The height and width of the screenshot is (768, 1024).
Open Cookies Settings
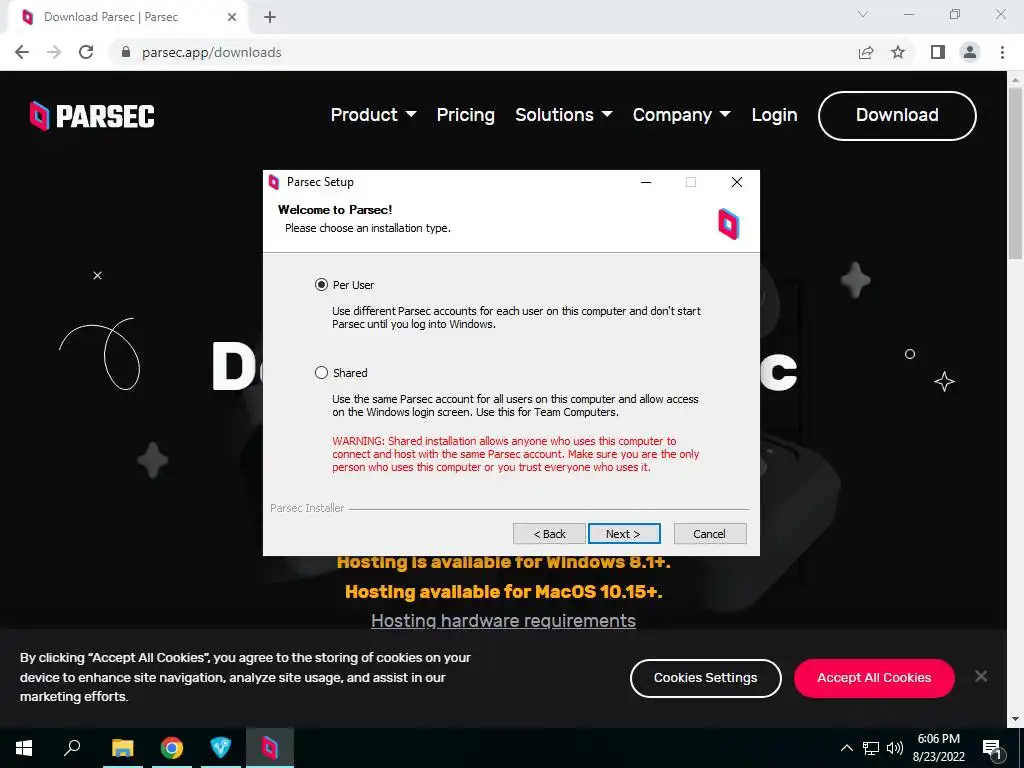pyautogui.click(x=705, y=678)
